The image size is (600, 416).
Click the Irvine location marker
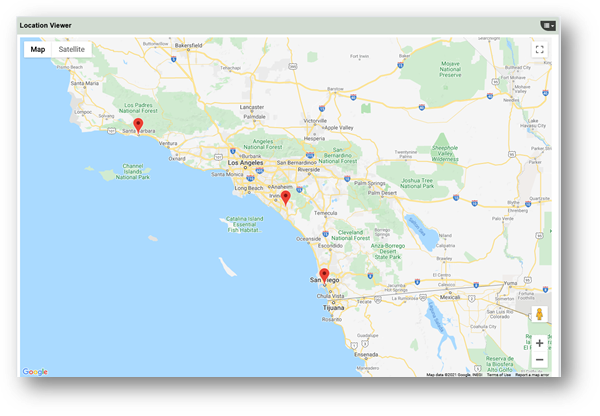point(285,197)
